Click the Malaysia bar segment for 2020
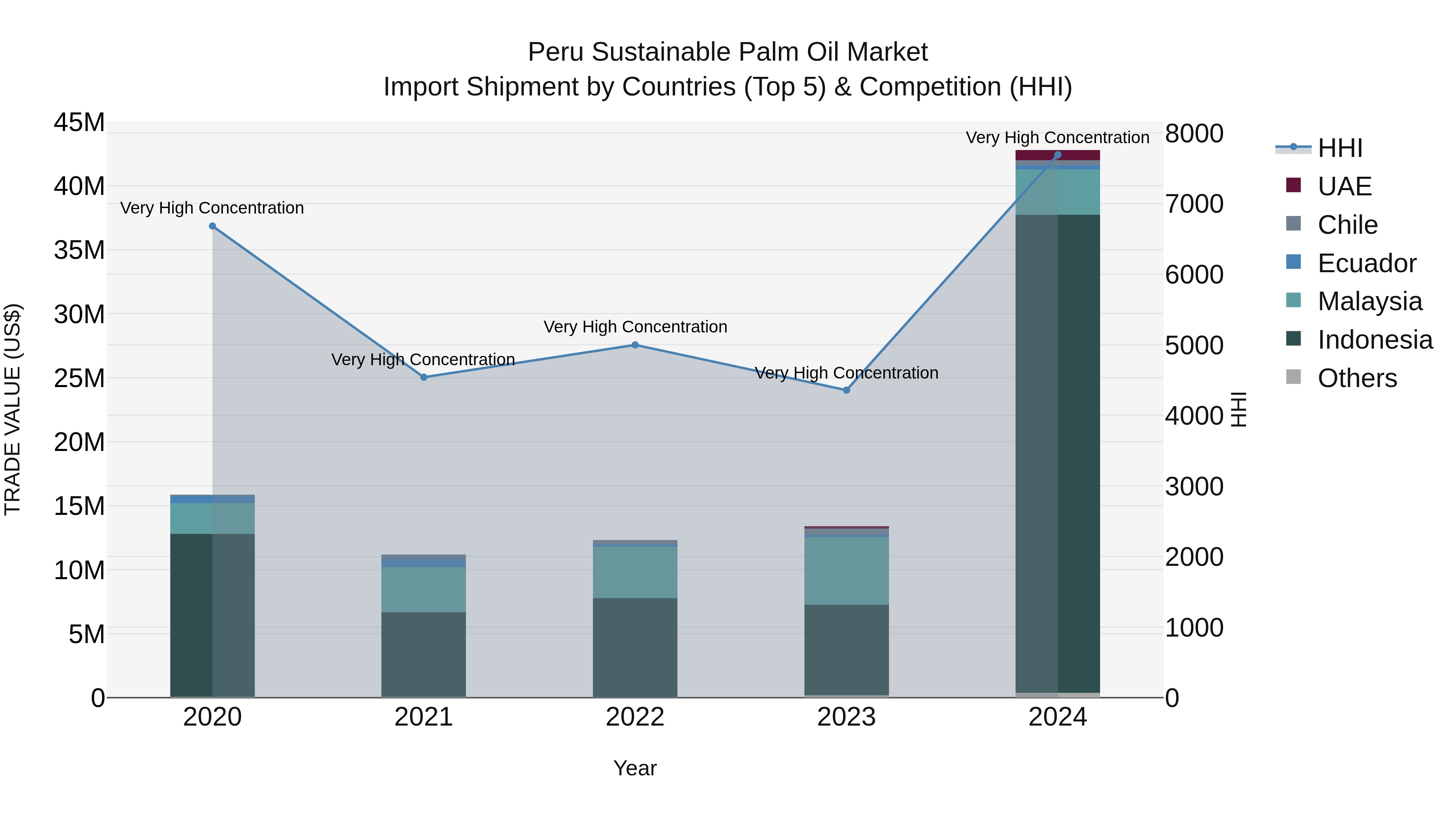This screenshot has width=1456, height=819. pos(212,518)
